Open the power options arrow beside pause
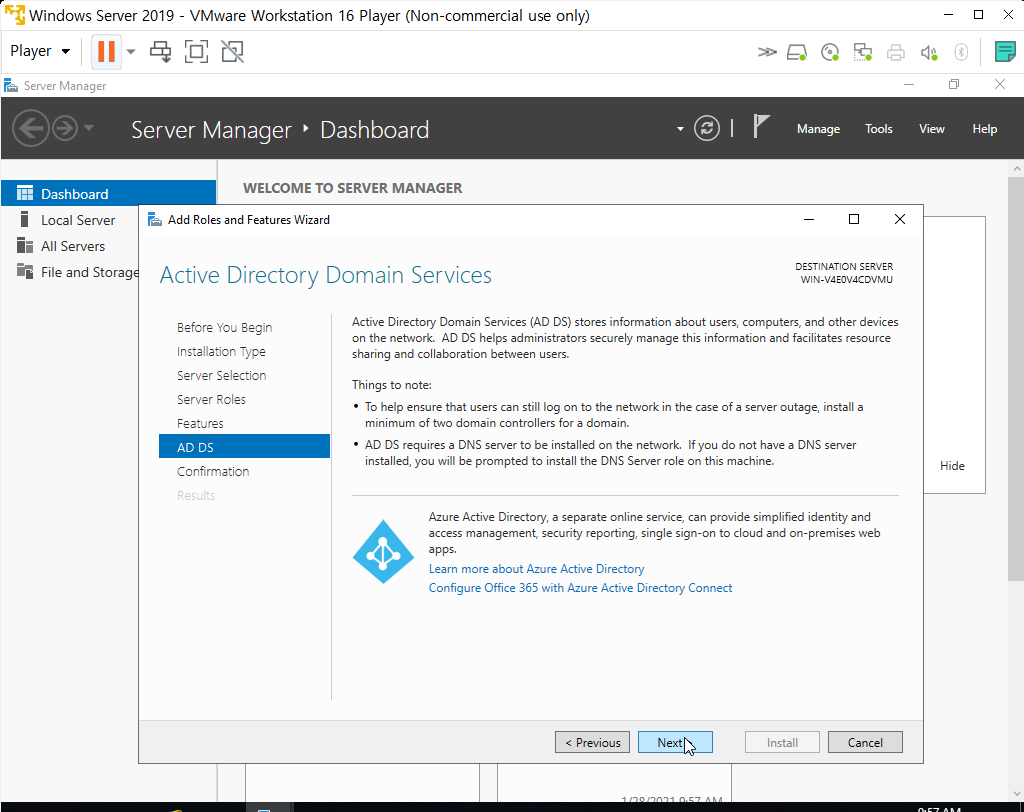The image size is (1024, 812). click(x=131, y=52)
